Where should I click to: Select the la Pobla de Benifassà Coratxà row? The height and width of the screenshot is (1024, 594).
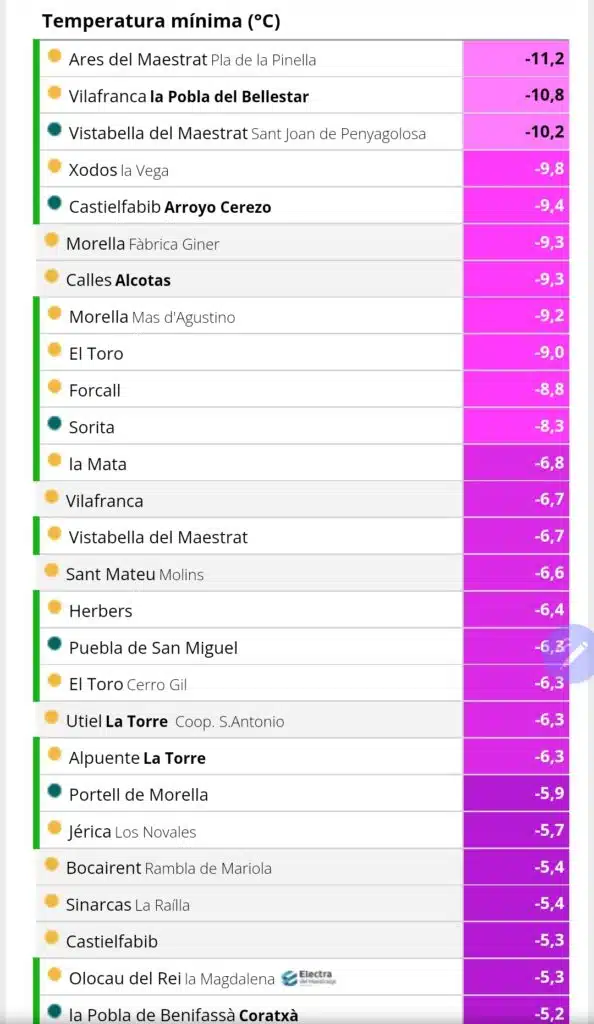(x=302, y=1010)
